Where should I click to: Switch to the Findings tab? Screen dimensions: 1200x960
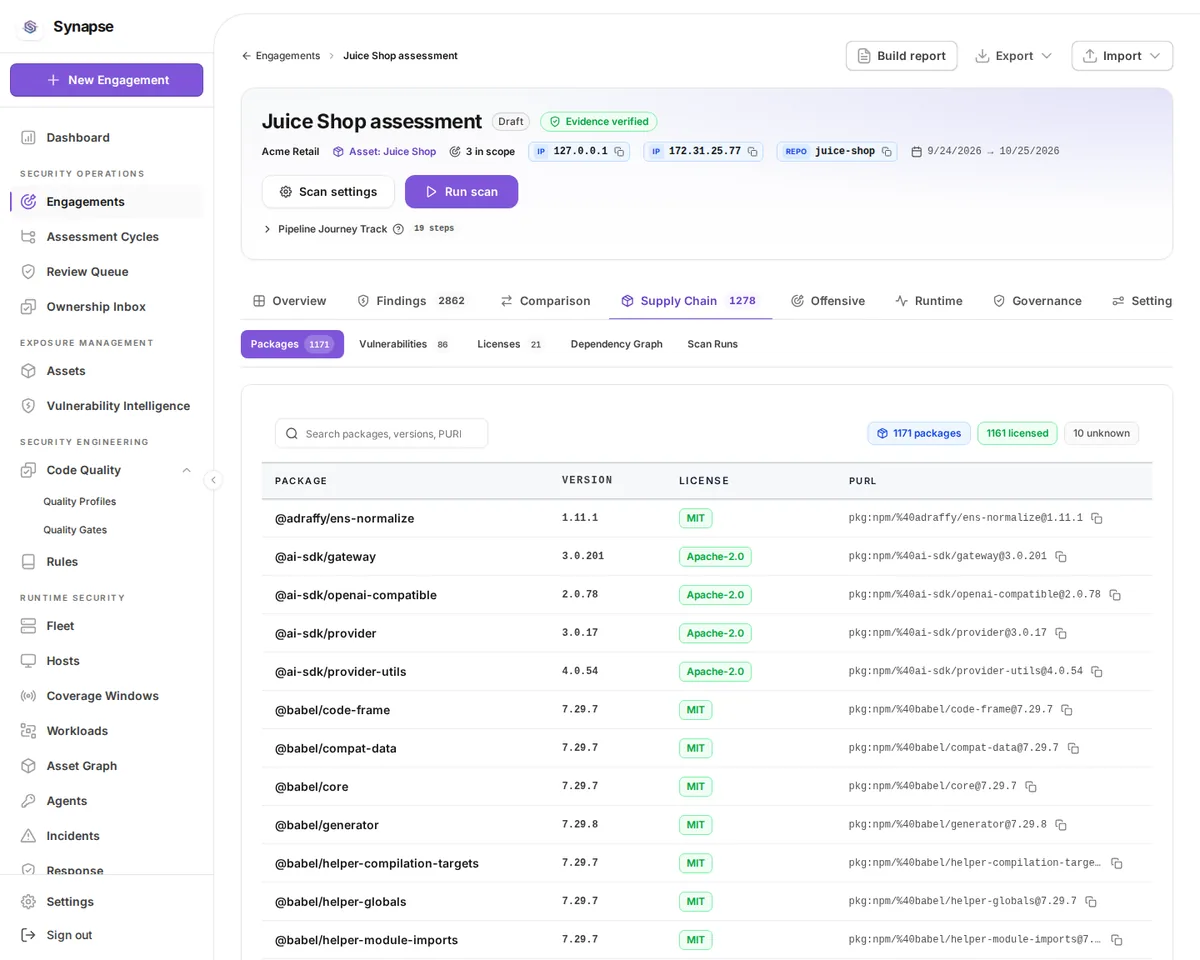click(411, 301)
